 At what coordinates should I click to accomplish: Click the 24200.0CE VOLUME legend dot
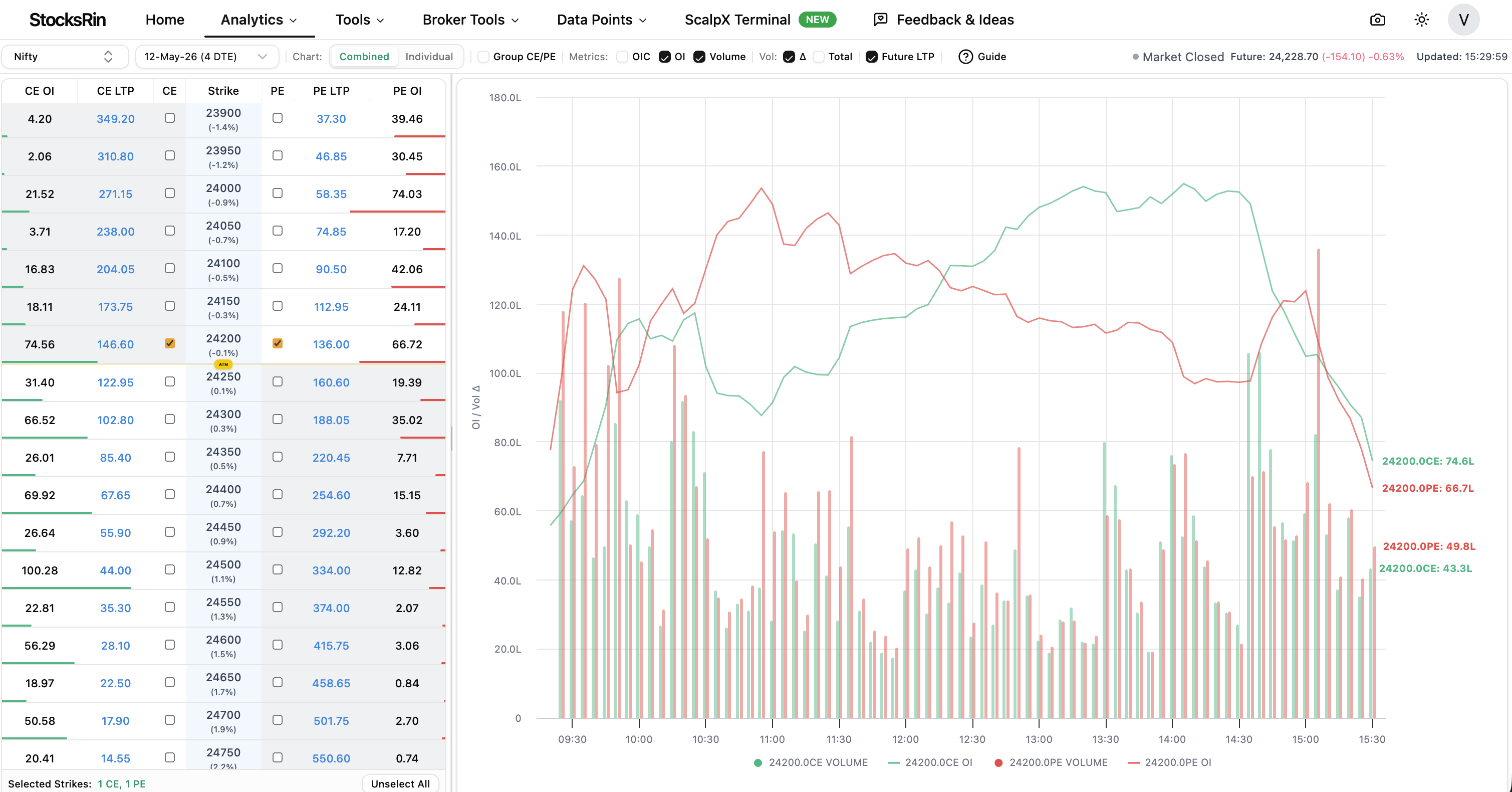click(758, 762)
